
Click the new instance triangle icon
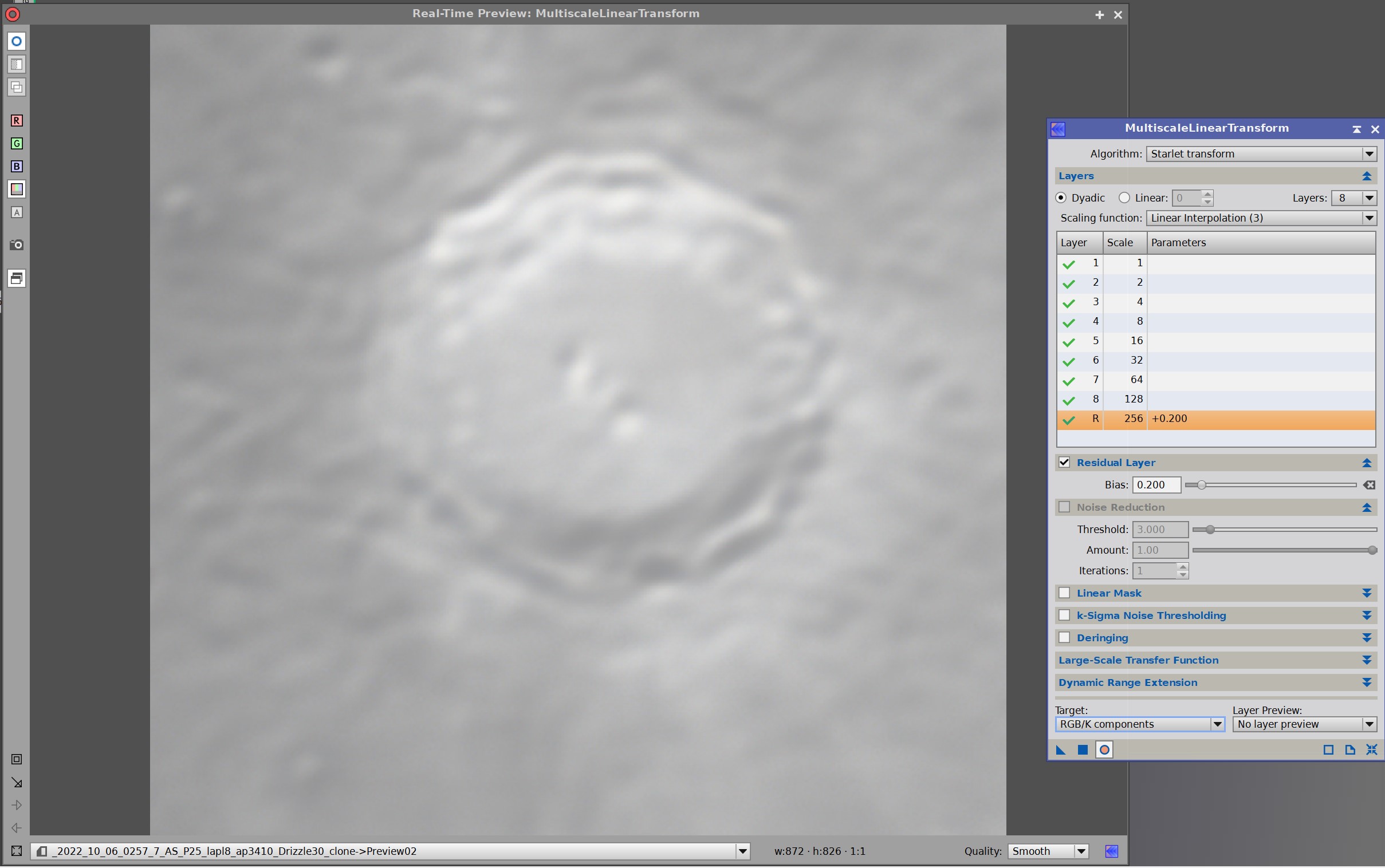[1061, 749]
